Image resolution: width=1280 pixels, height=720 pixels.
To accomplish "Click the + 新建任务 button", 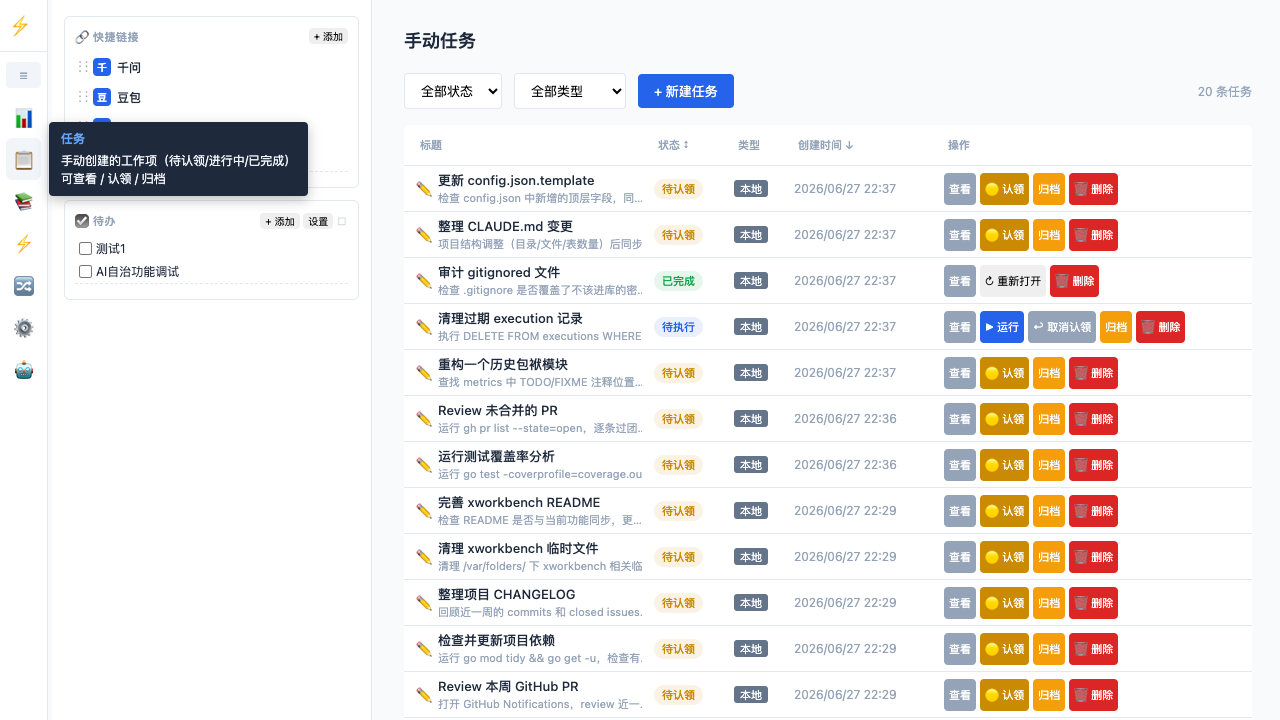I will pos(686,91).
